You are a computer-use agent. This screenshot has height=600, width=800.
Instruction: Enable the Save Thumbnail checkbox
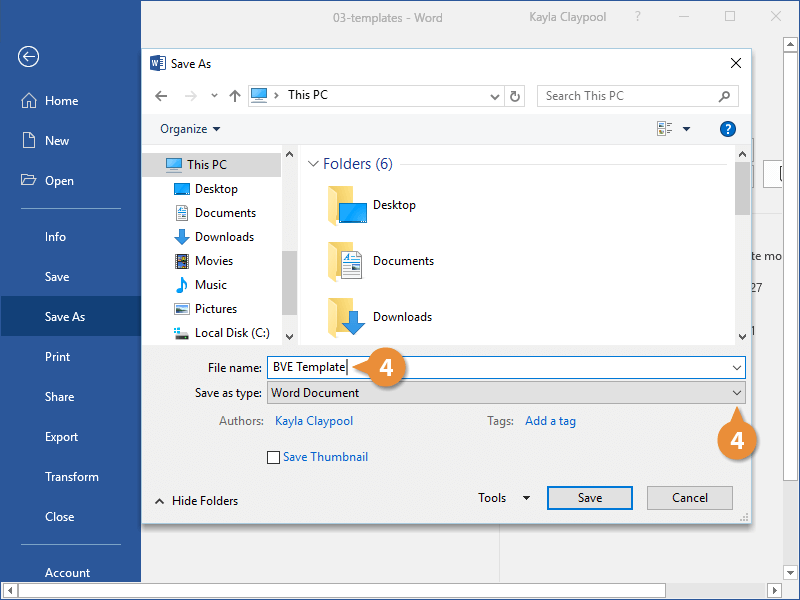[x=274, y=457]
